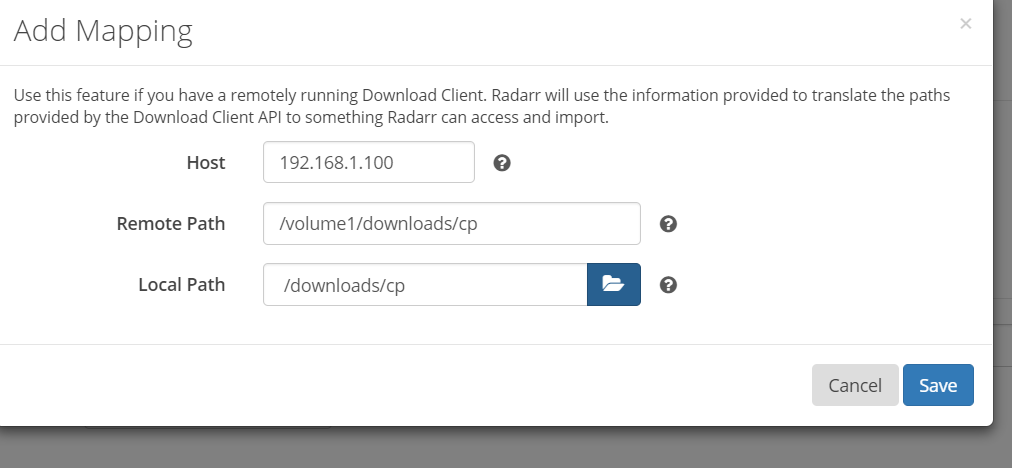Close the Add Mapping dialog with X
The image size is (1012, 468).
966,24
